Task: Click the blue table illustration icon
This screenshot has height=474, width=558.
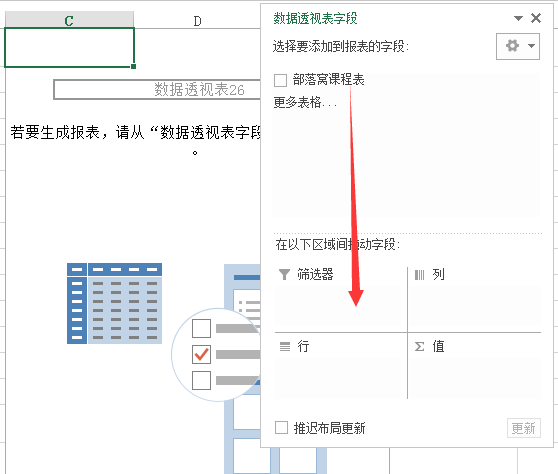Action: pyautogui.click(x=115, y=304)
